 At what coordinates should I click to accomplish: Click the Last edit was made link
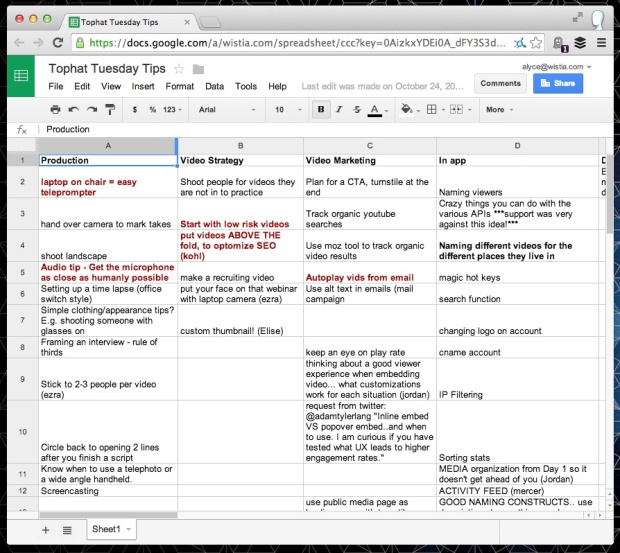point(382,86)
